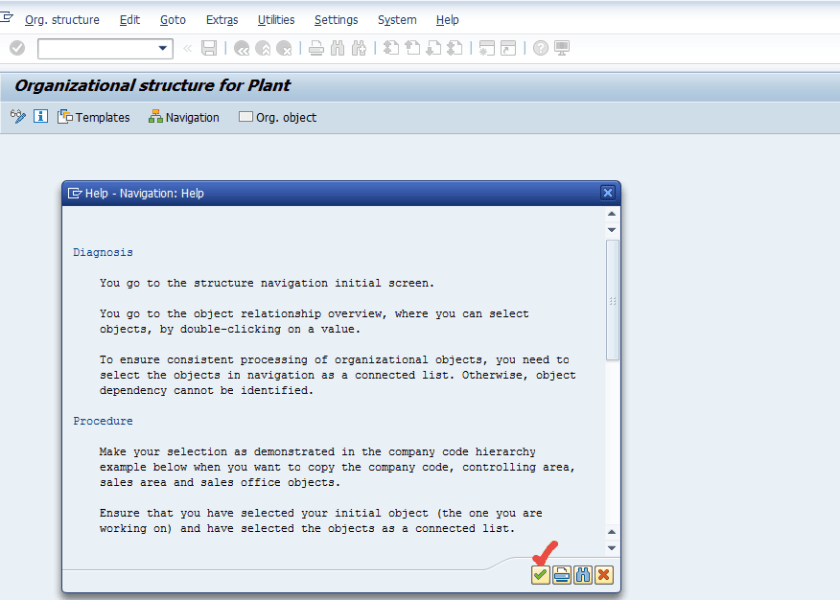
Task: Click the Organizational structure for Plant title
Action: pos(153,85)
